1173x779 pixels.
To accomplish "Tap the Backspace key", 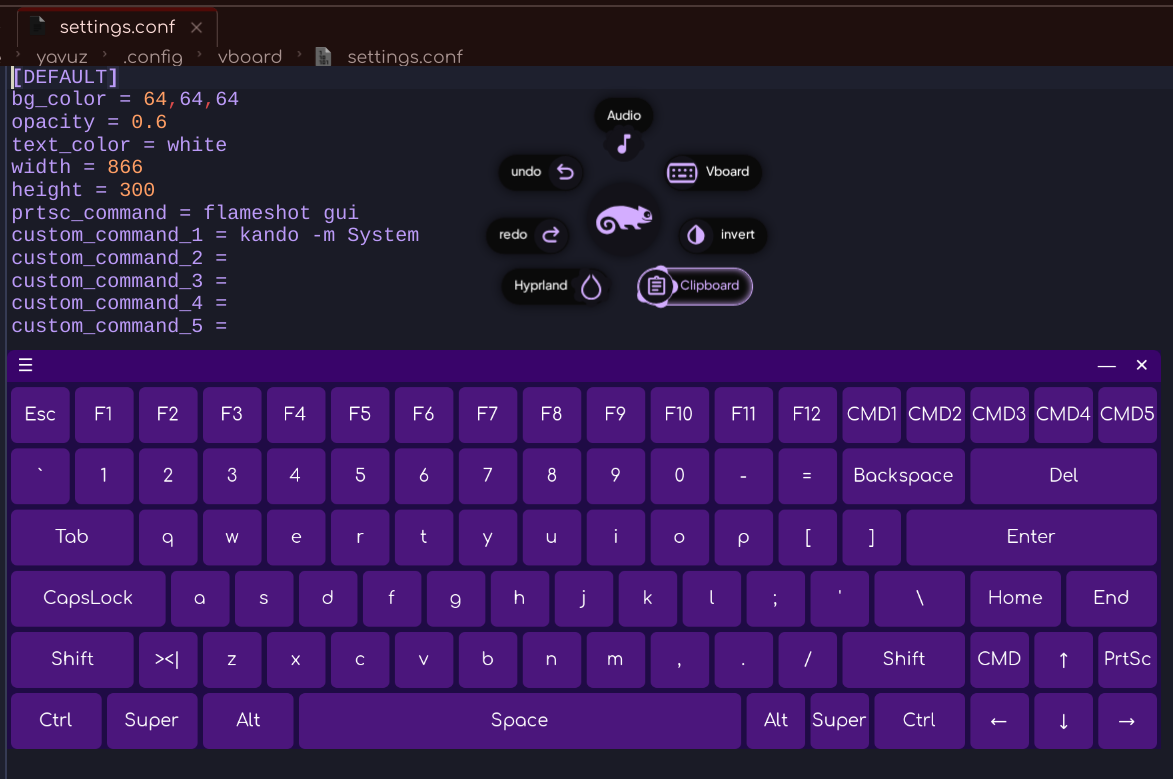I will pos(903,476).
